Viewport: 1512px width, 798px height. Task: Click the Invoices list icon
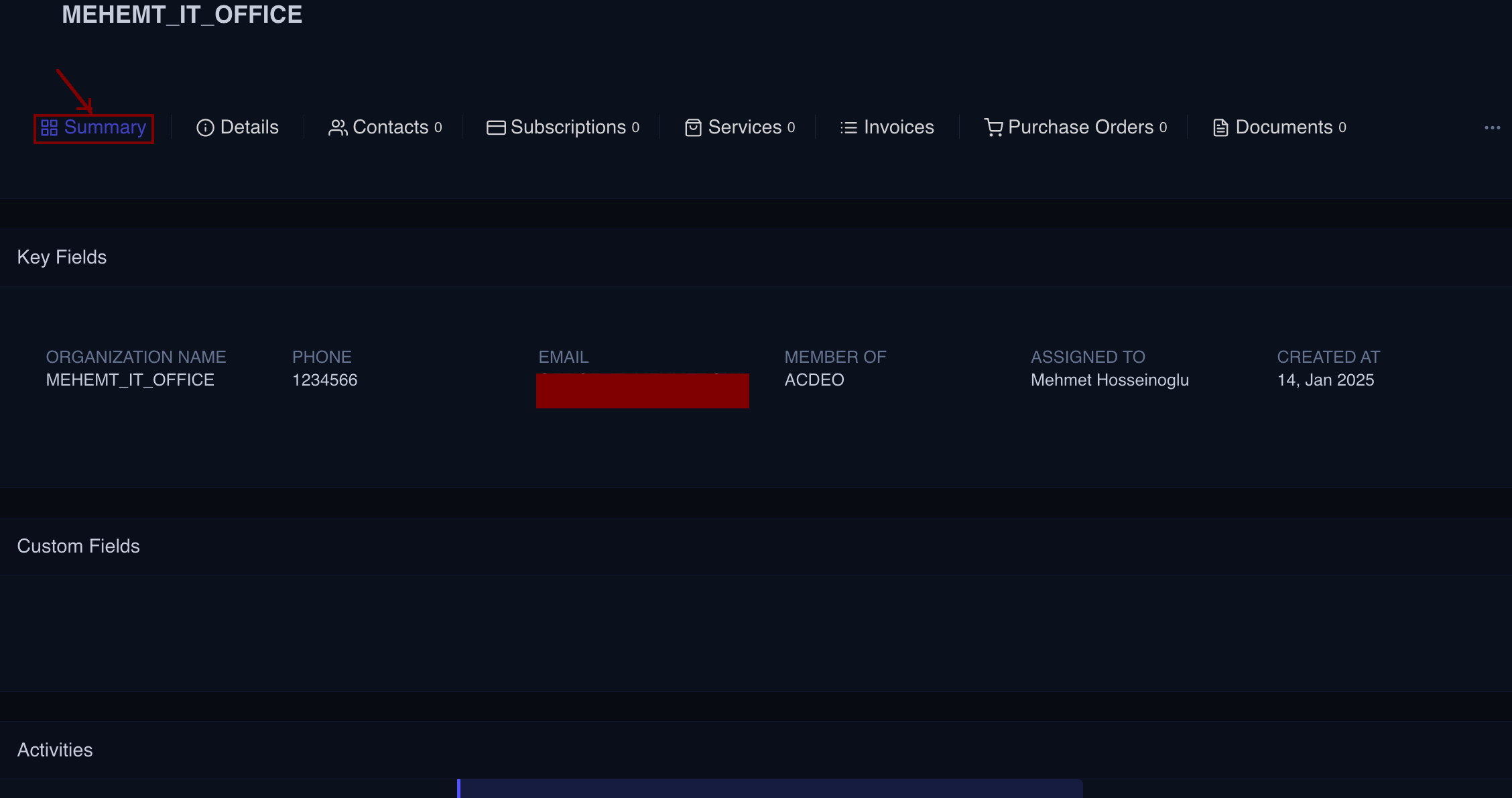[x=848, y=127]
